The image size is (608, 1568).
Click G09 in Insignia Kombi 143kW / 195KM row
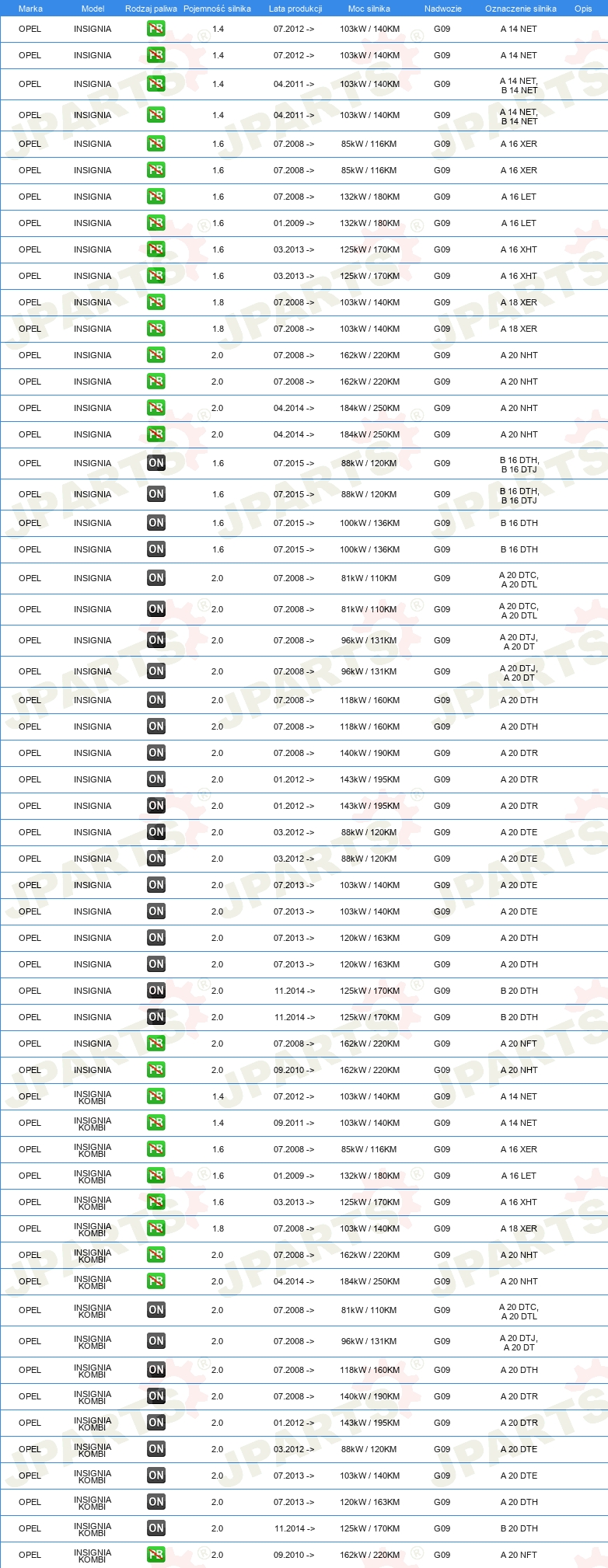442,1423
